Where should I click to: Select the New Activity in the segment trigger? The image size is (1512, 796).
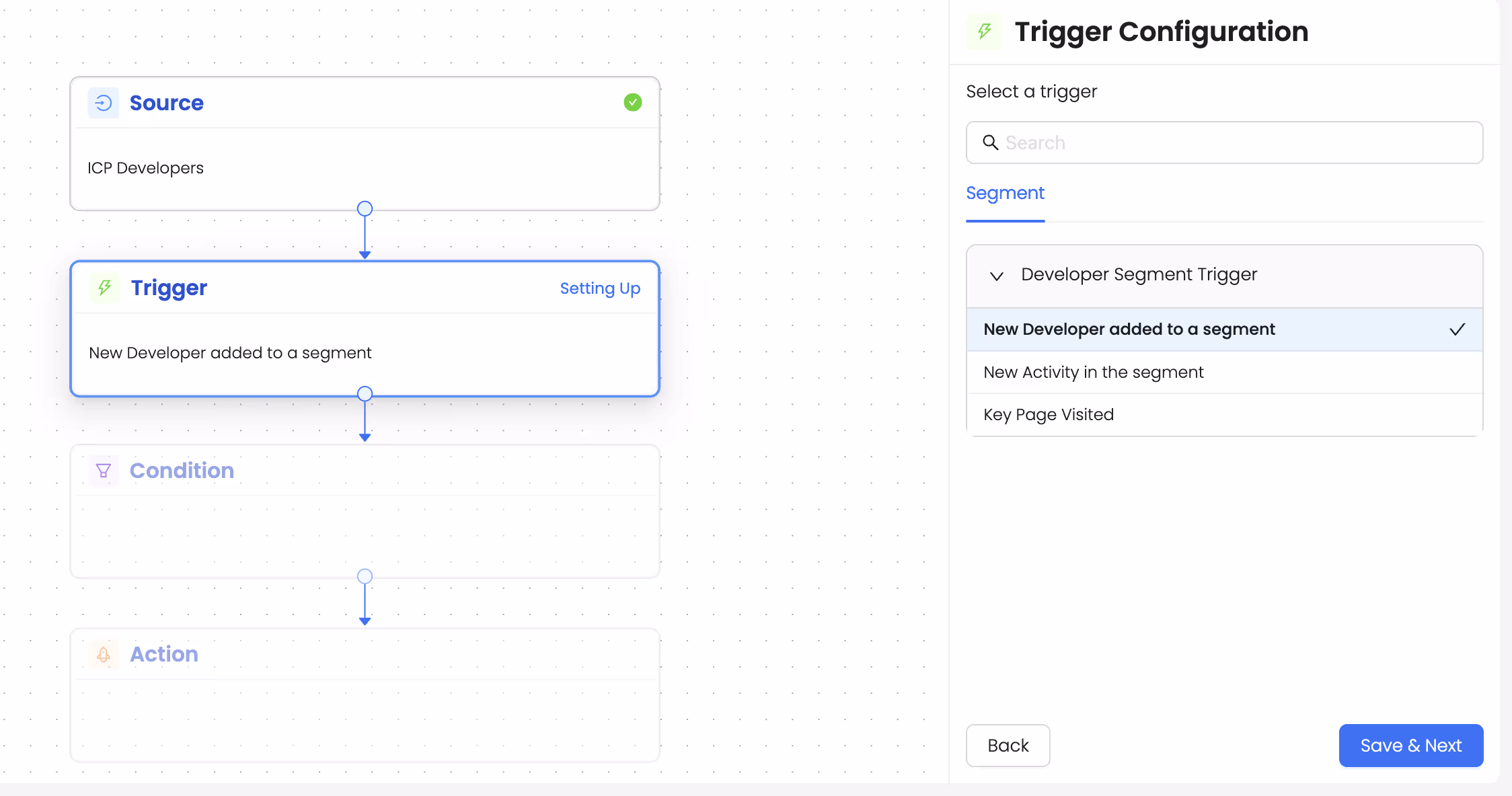tap(1094, 372)
